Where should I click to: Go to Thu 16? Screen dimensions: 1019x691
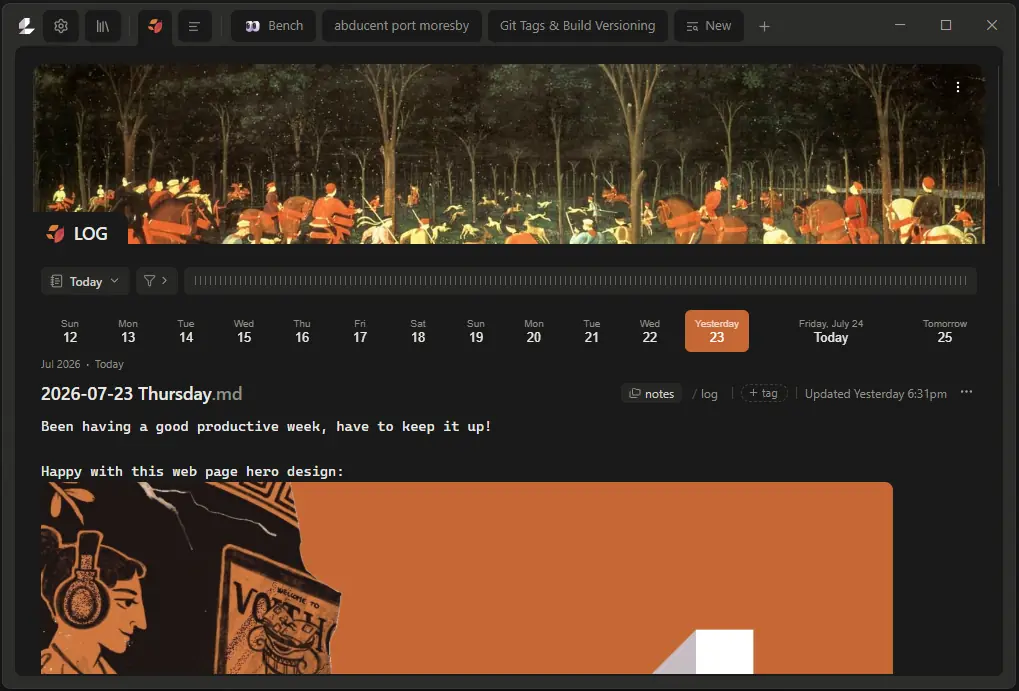pyautogui.click(x=302, y=331)
